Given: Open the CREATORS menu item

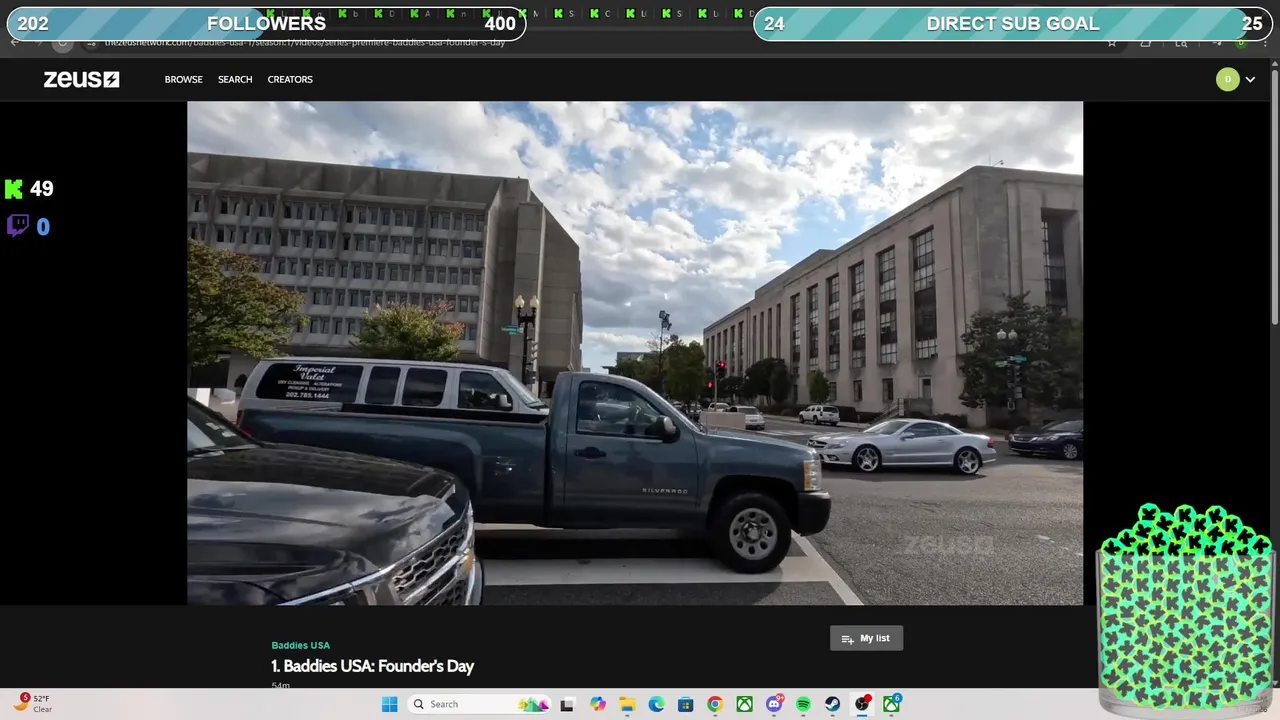Looking at the screenshot, I should tap(290, 79).
